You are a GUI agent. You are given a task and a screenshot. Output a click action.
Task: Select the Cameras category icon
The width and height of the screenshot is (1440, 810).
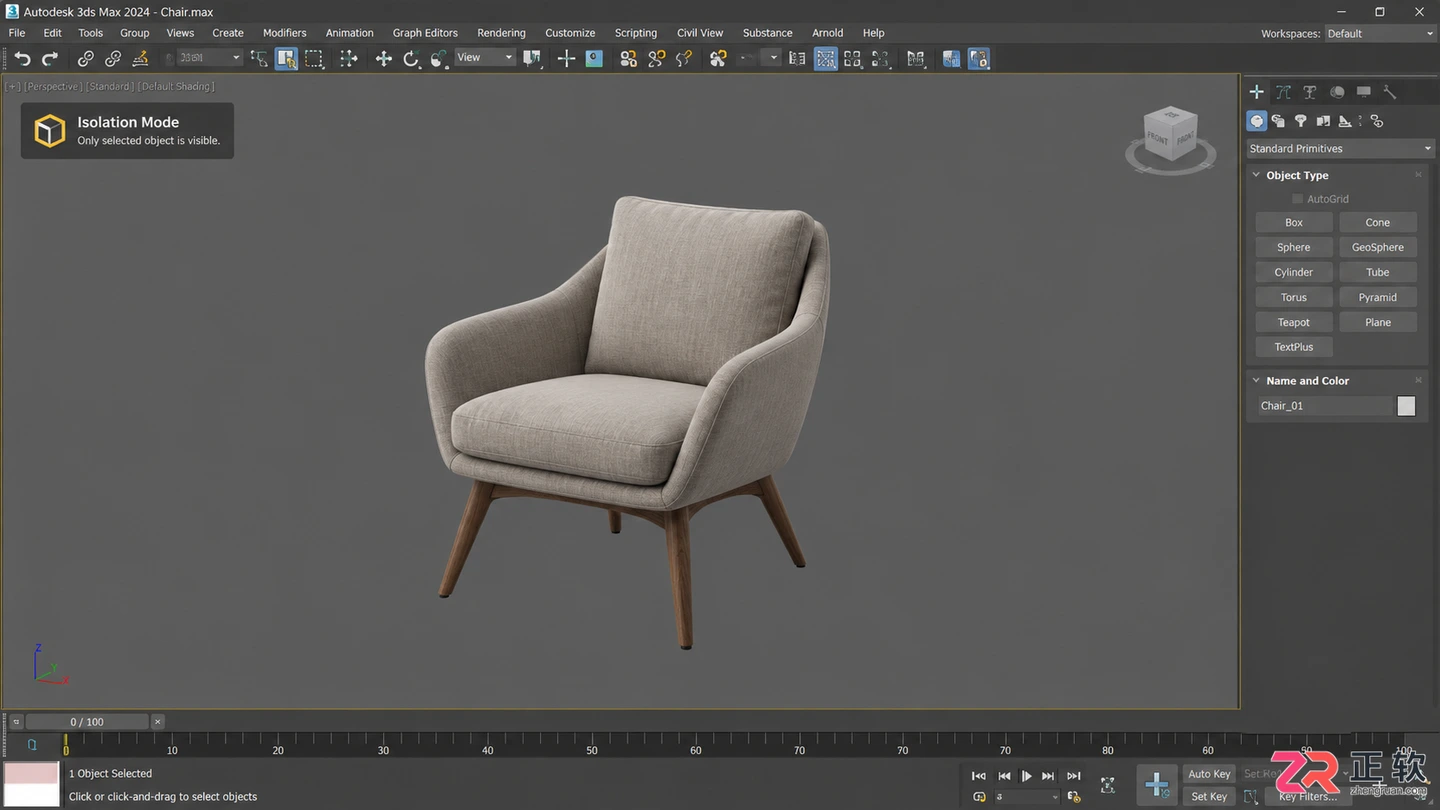(x=1323, y=121)
